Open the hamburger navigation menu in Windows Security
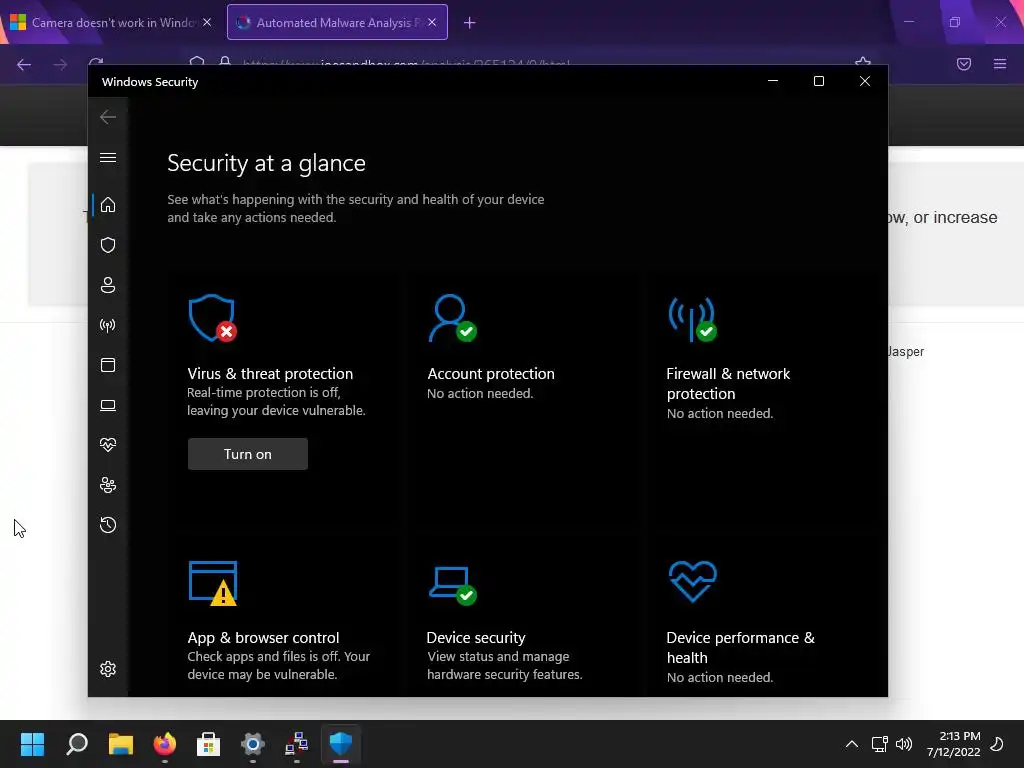The height and width of the screenshot is (768, 1024). (108, 157)
